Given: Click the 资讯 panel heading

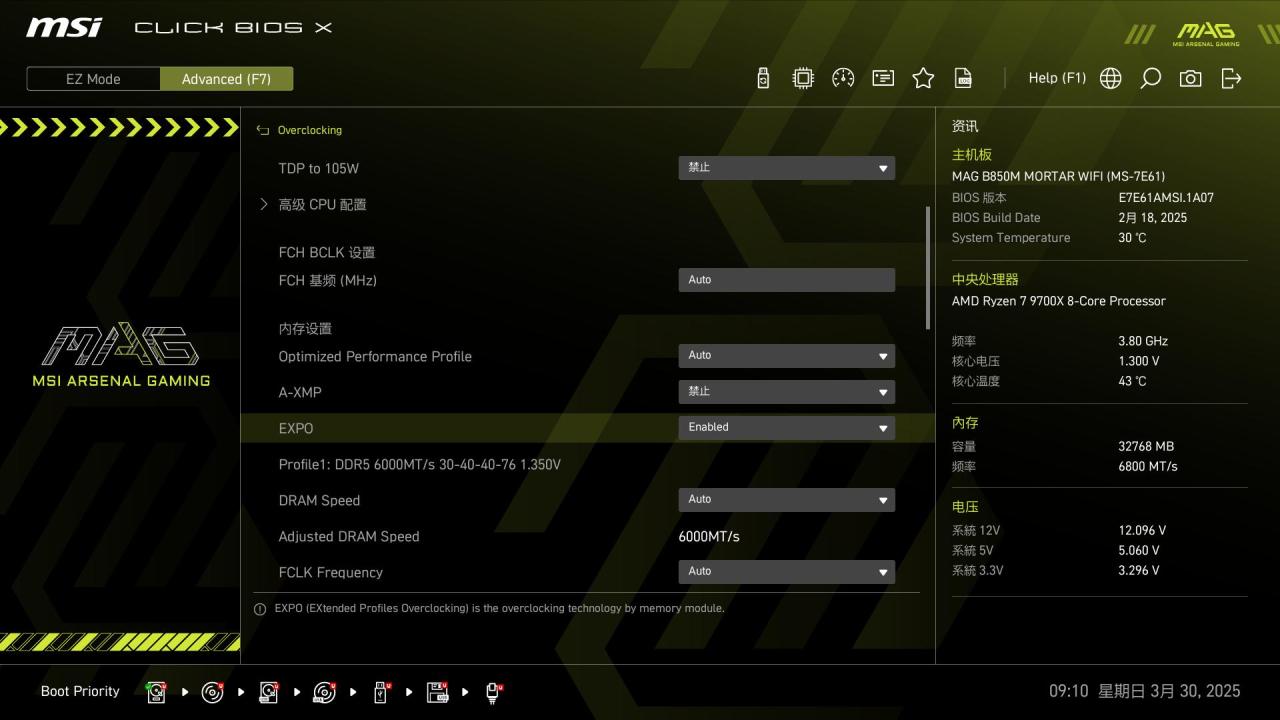Looking at the screenshot, I should click(965, 126).
